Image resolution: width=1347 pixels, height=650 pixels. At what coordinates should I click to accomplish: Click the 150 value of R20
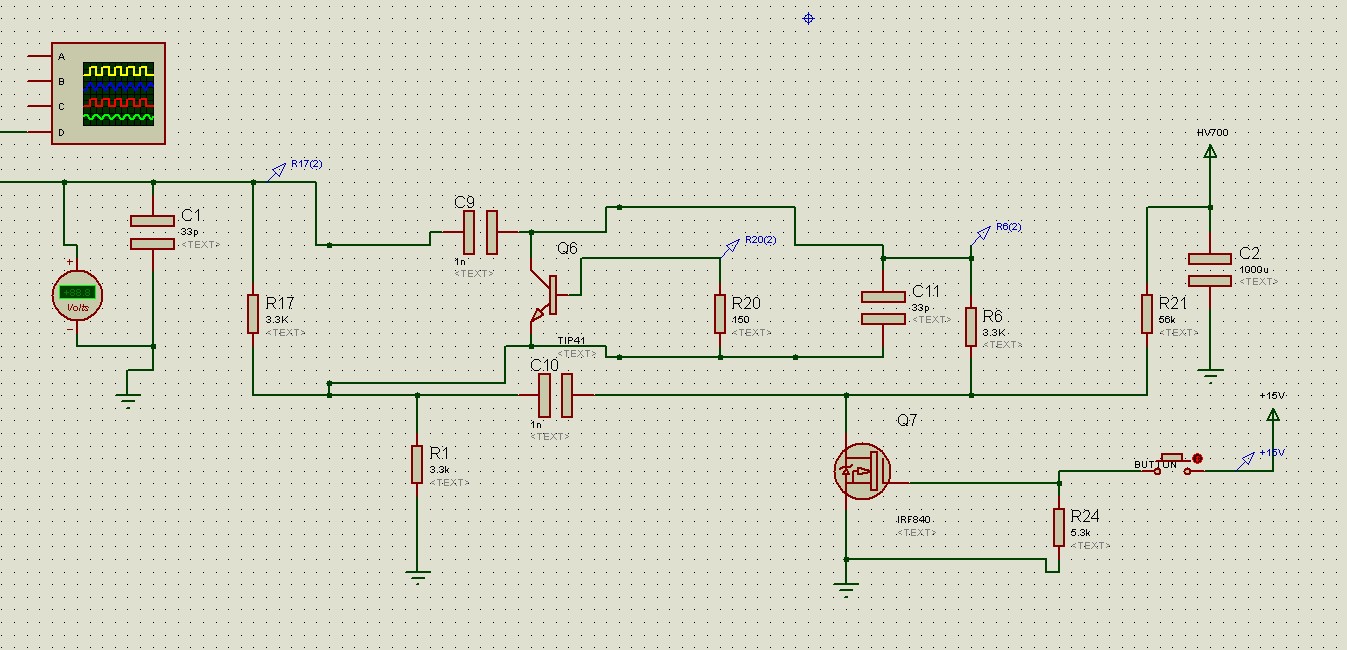740,320
